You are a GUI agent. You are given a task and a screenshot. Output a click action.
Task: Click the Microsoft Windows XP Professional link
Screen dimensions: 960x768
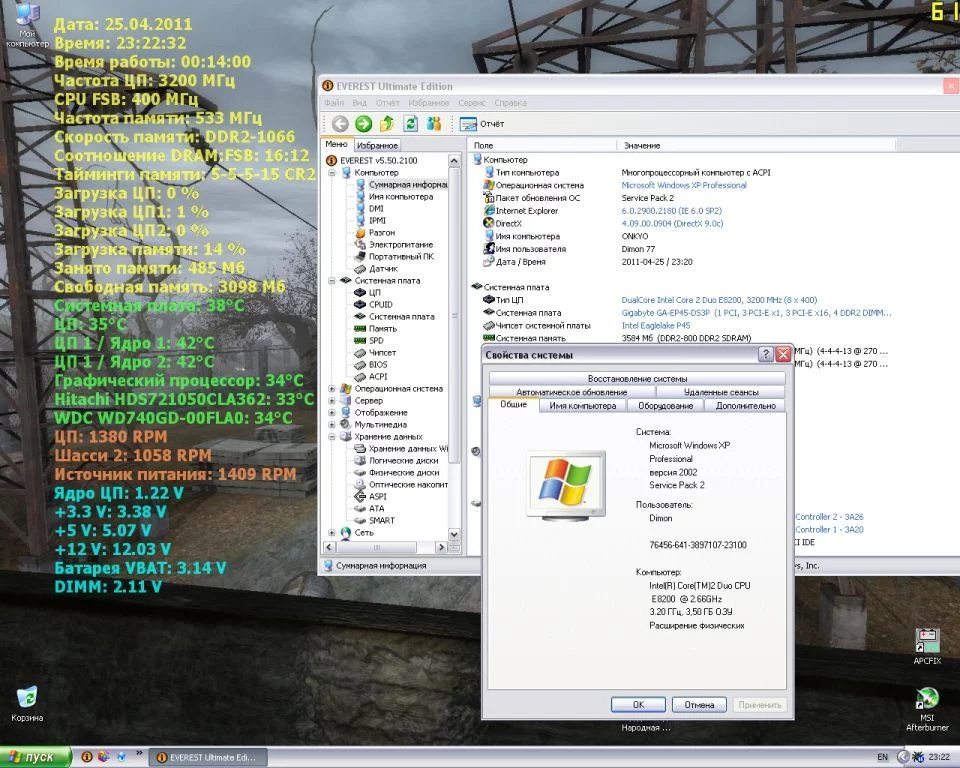[684, 185]
